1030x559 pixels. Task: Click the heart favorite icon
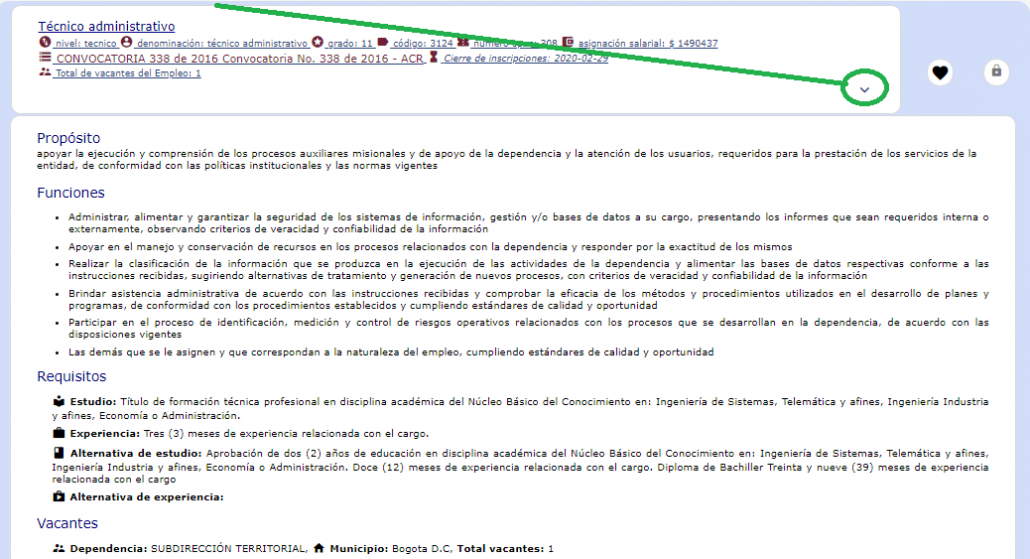[939, 71]
